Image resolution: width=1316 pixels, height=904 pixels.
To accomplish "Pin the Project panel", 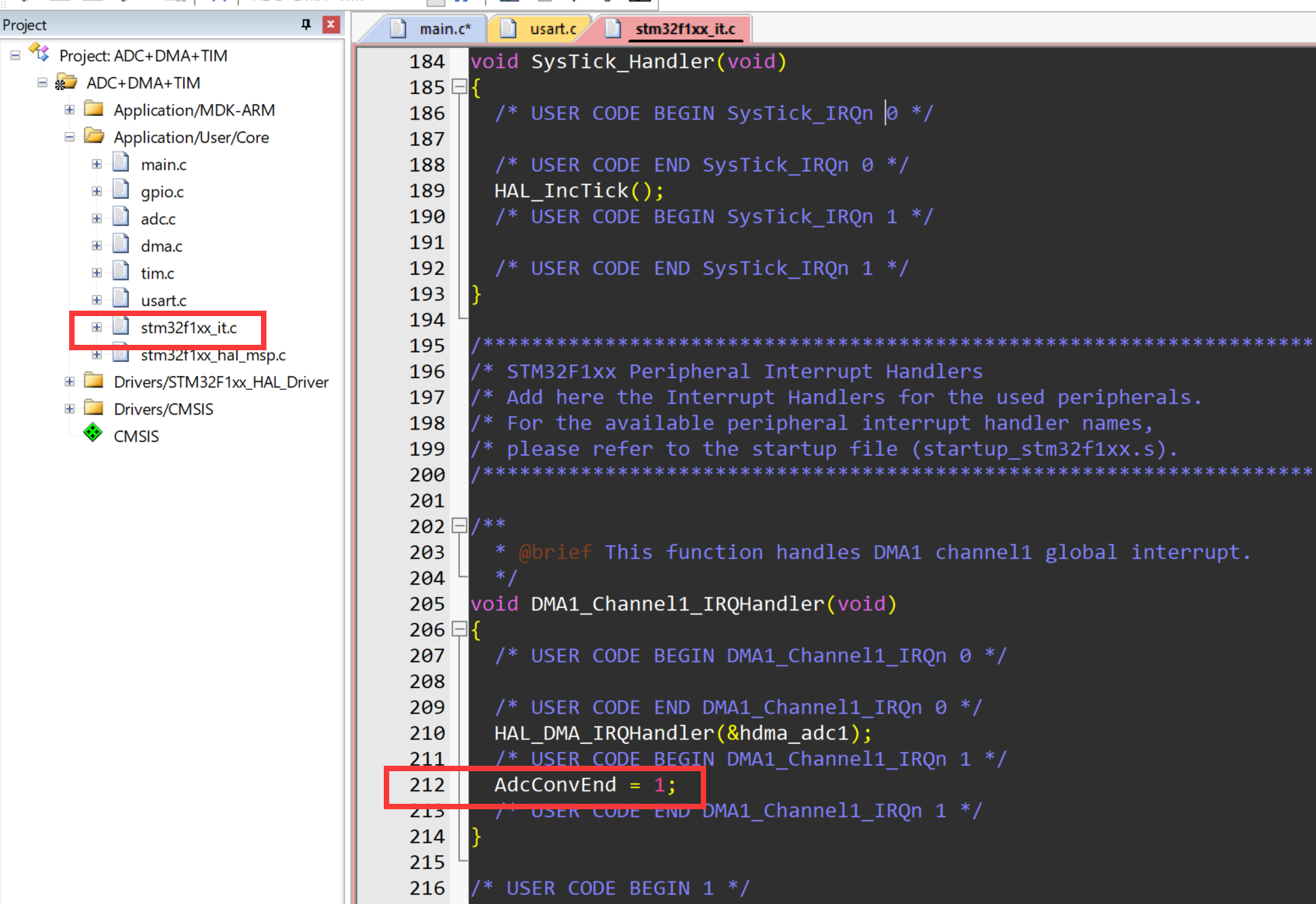I will tap(306, 24).
